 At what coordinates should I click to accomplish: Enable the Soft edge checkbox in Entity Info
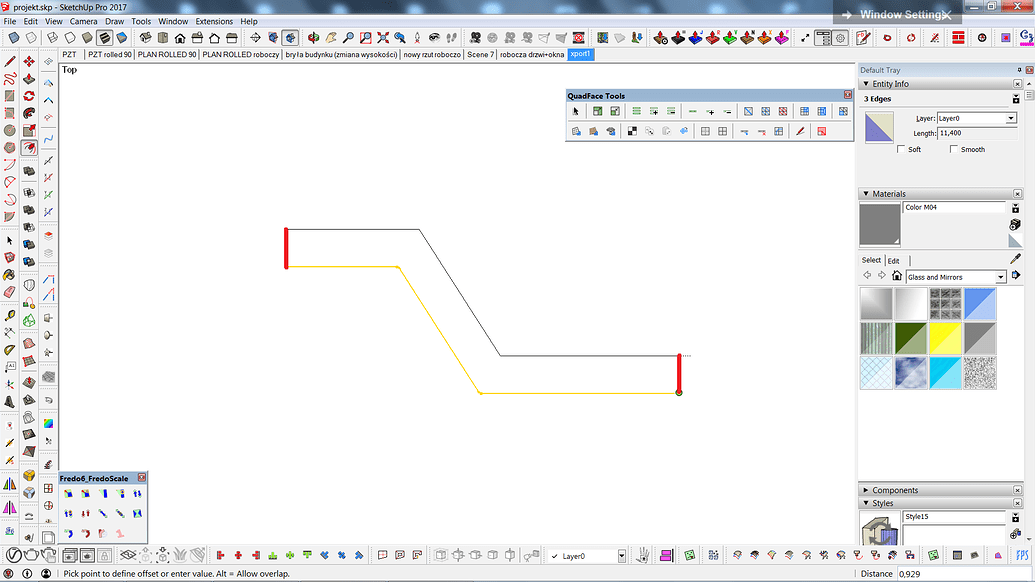click(x=900, y=149)
